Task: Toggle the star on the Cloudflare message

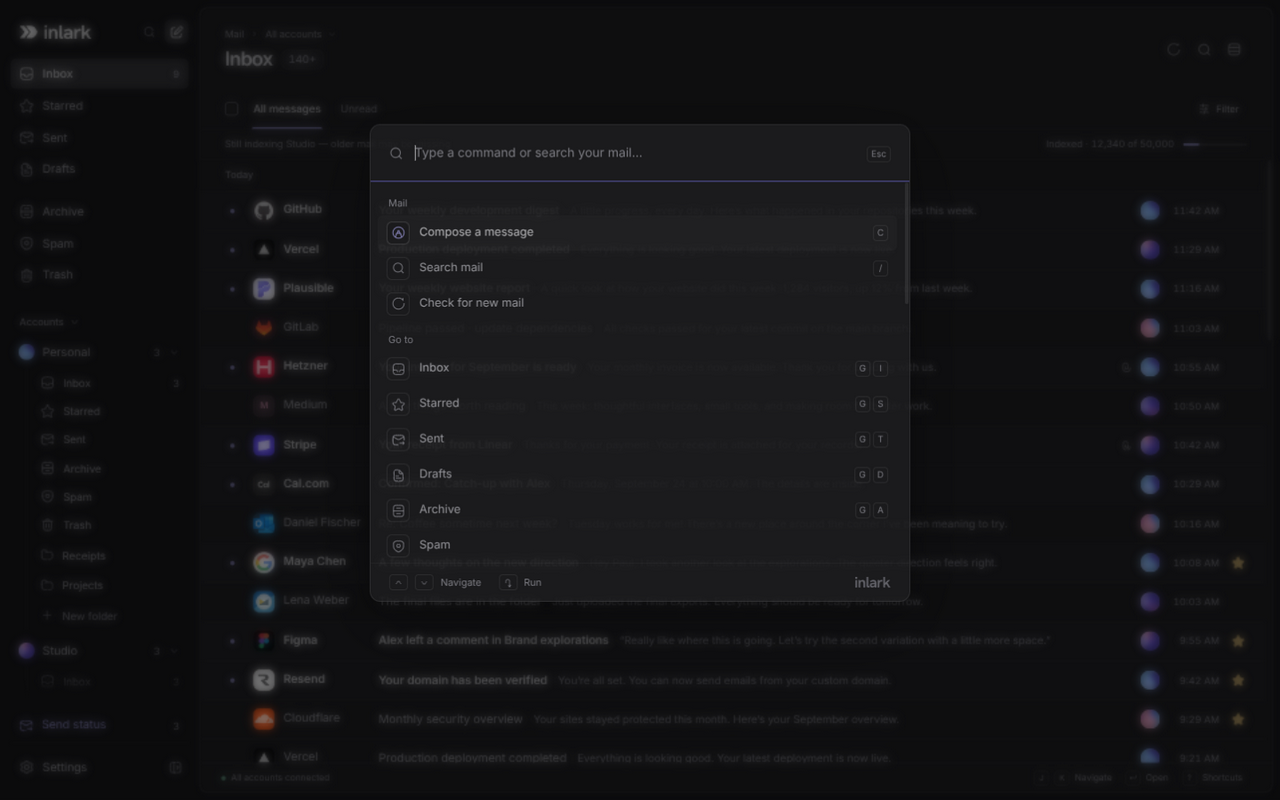Action: coord(1238,719)
